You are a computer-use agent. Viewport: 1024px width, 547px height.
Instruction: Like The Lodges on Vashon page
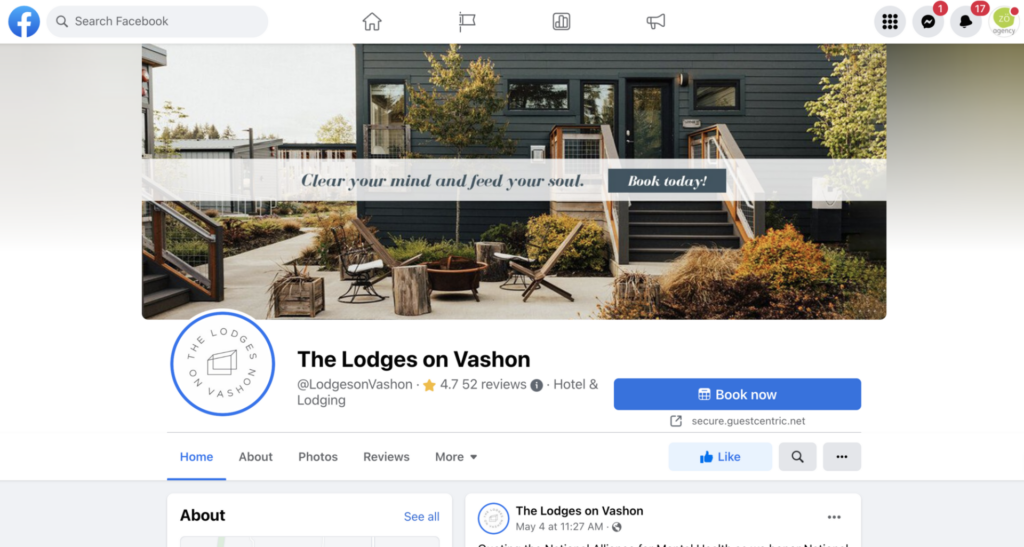click(x=720, y=457)
